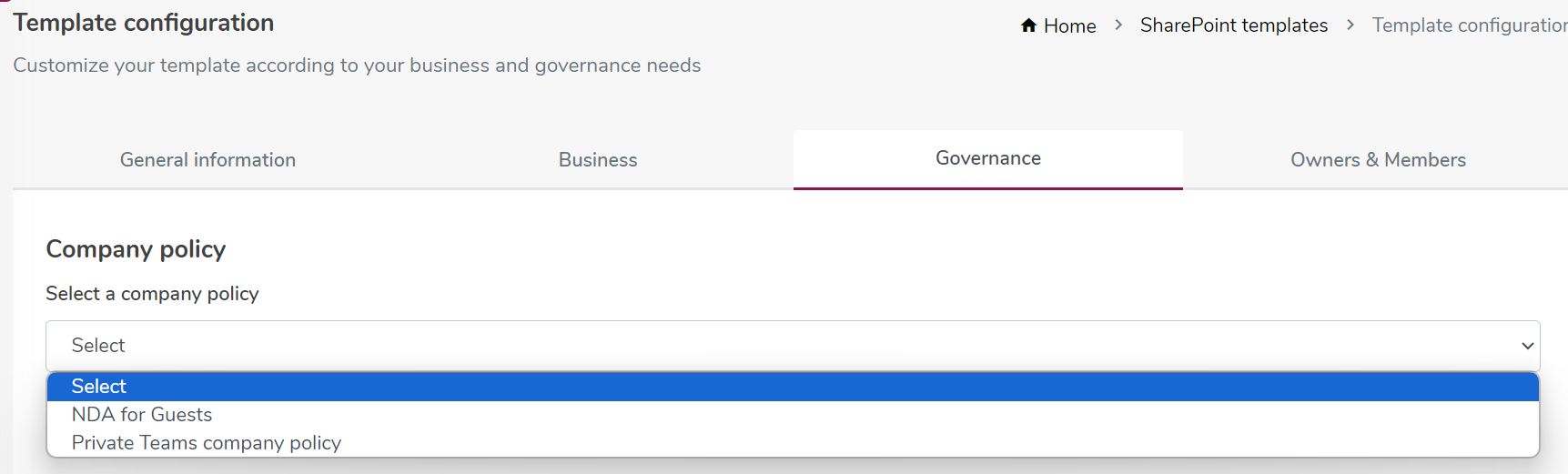Viewport: 1568px width, 474px height.
Task: Click the dropdown arrow of the policy selector
Action: pos(1527,346)
